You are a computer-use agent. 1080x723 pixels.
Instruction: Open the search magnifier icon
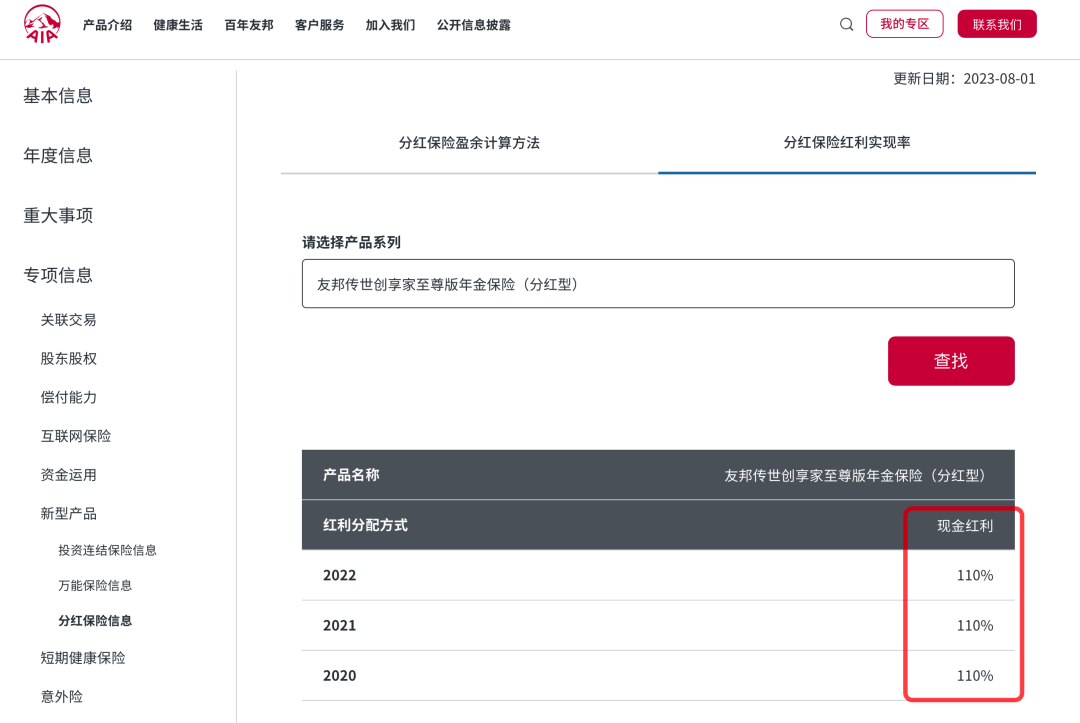click(x=847, y=25)
